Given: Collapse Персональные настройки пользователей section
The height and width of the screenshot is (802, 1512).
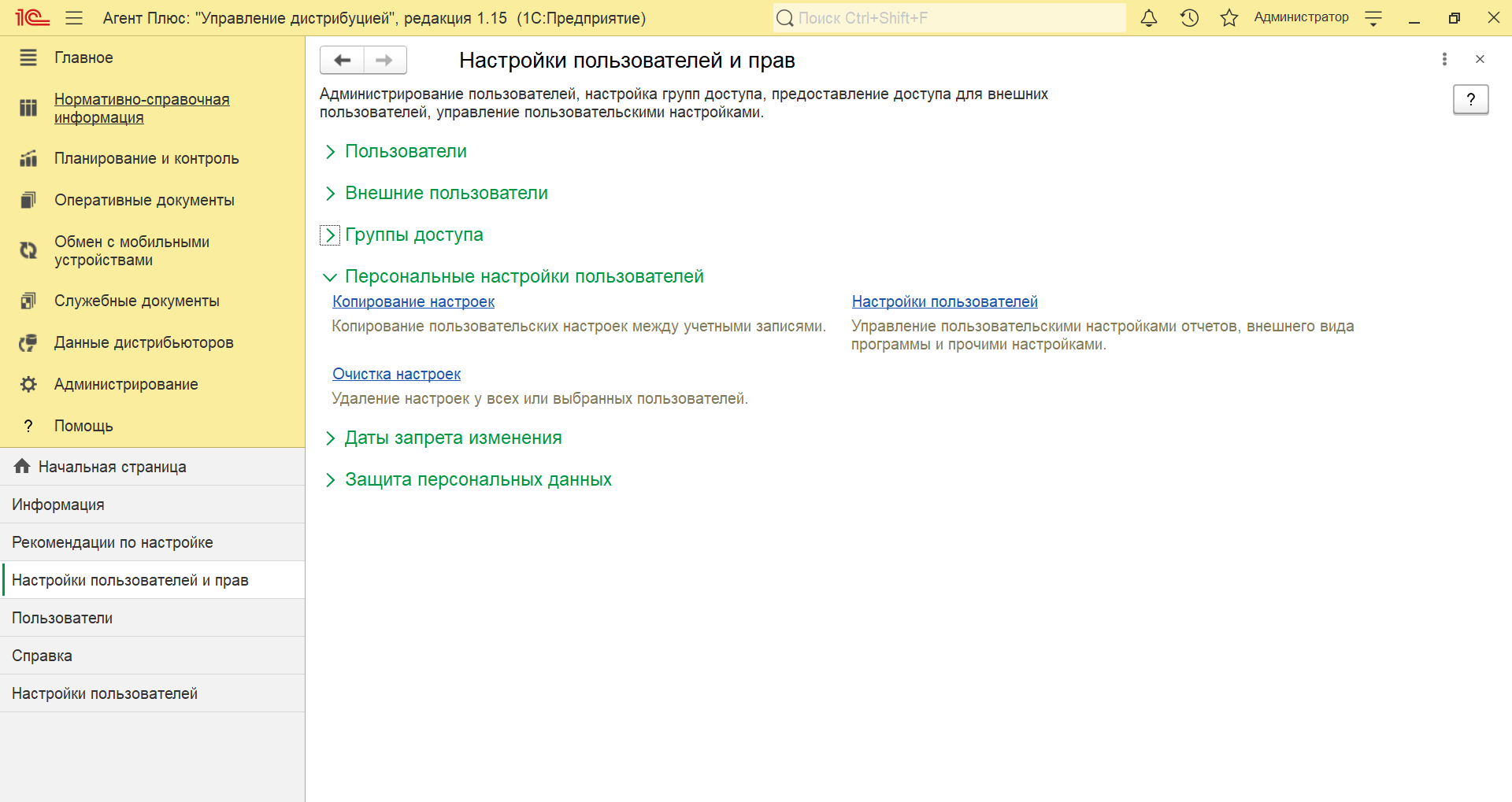Looking at the screenshot, I should 524,276.
